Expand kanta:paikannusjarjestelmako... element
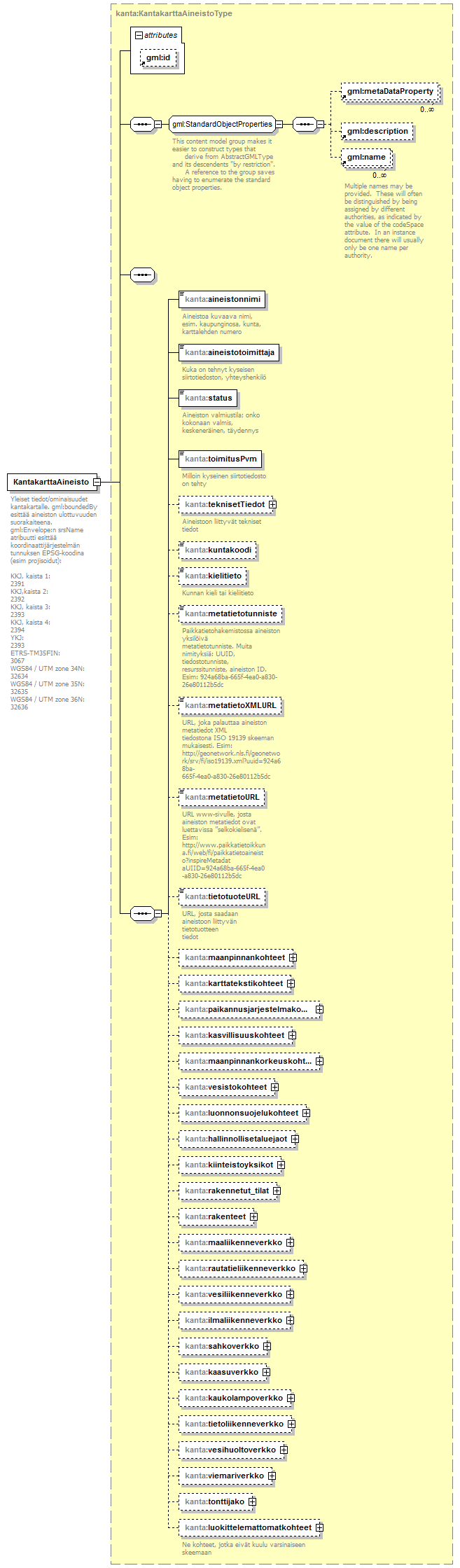Image resolution: width=460 pixels, height=1568 pixels. 319,1009
